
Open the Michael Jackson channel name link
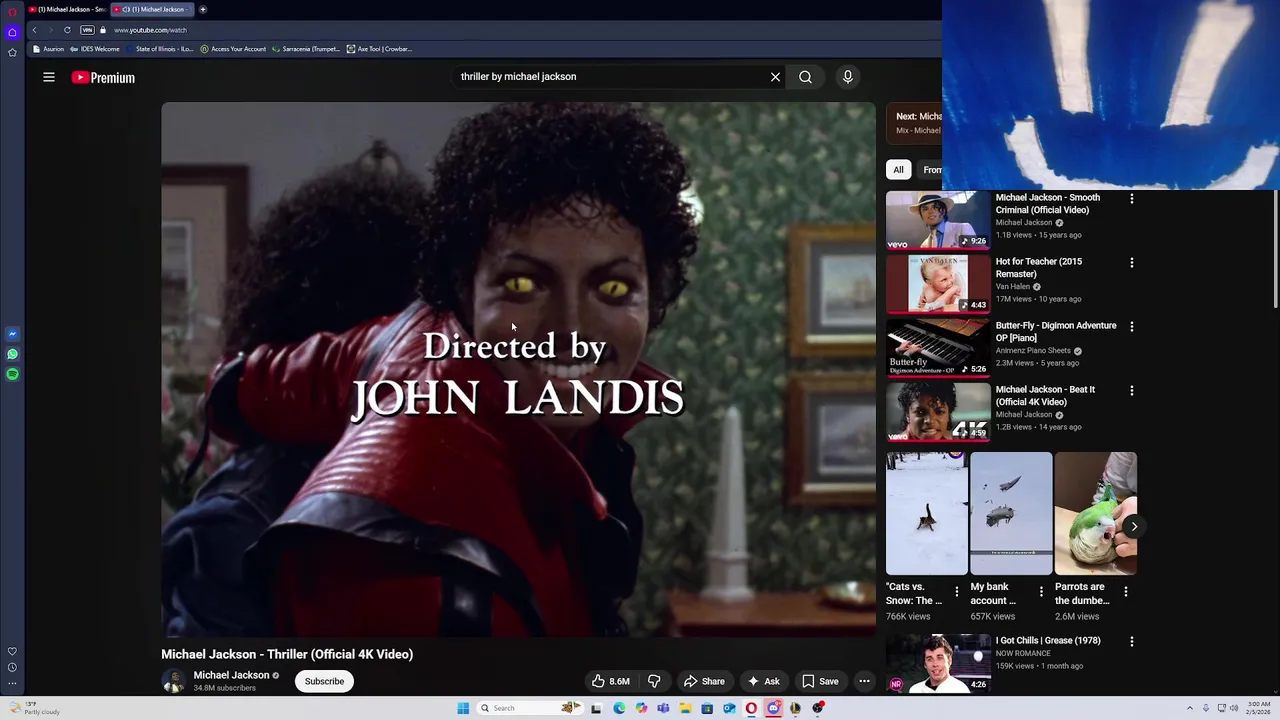click(x=231, y=675)
